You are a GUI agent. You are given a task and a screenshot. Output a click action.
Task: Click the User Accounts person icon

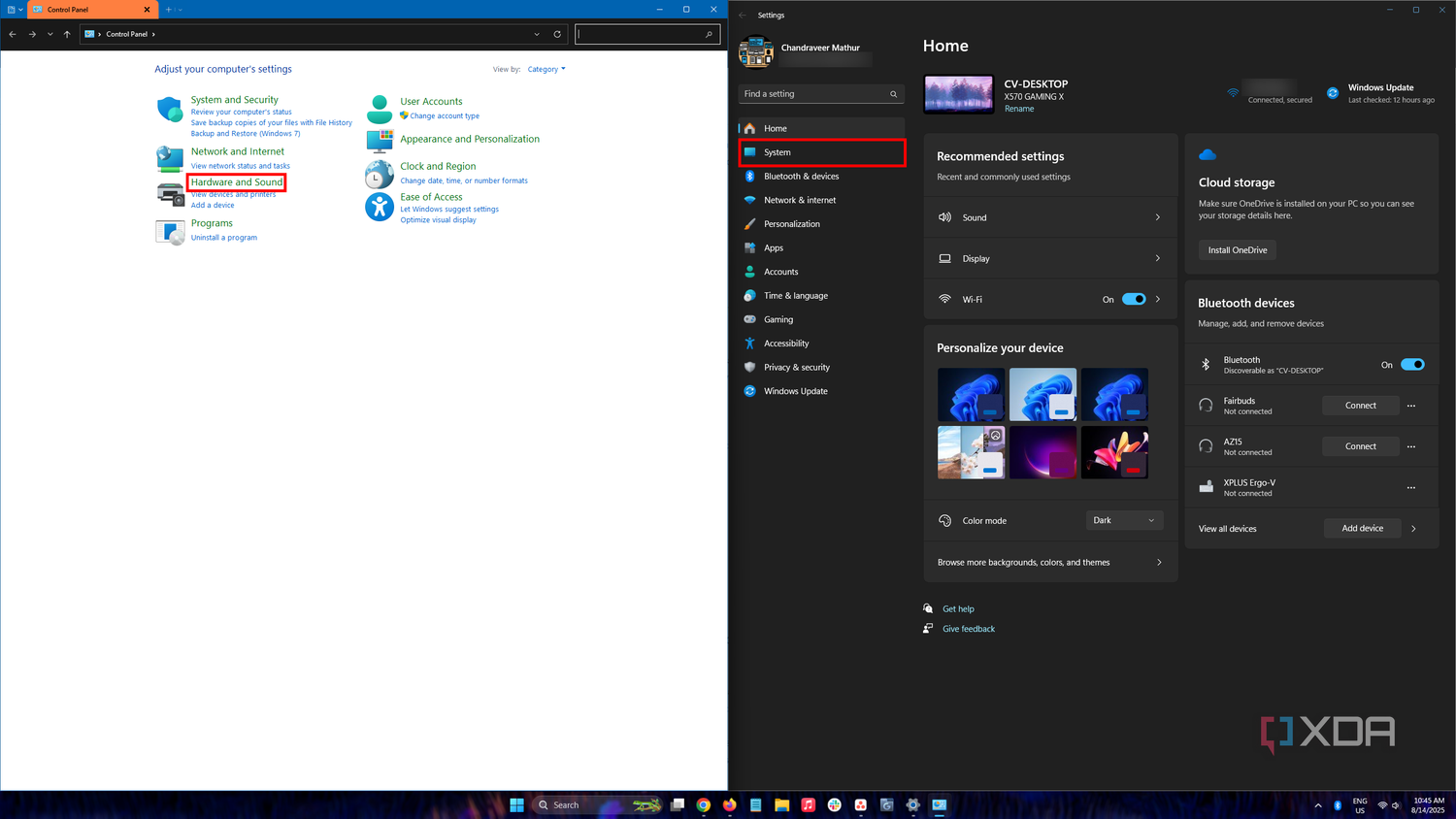(380, 109)
